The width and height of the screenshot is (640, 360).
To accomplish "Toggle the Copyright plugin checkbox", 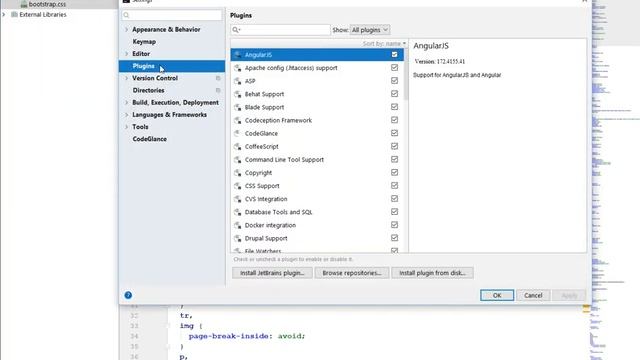I will point(394,172).
